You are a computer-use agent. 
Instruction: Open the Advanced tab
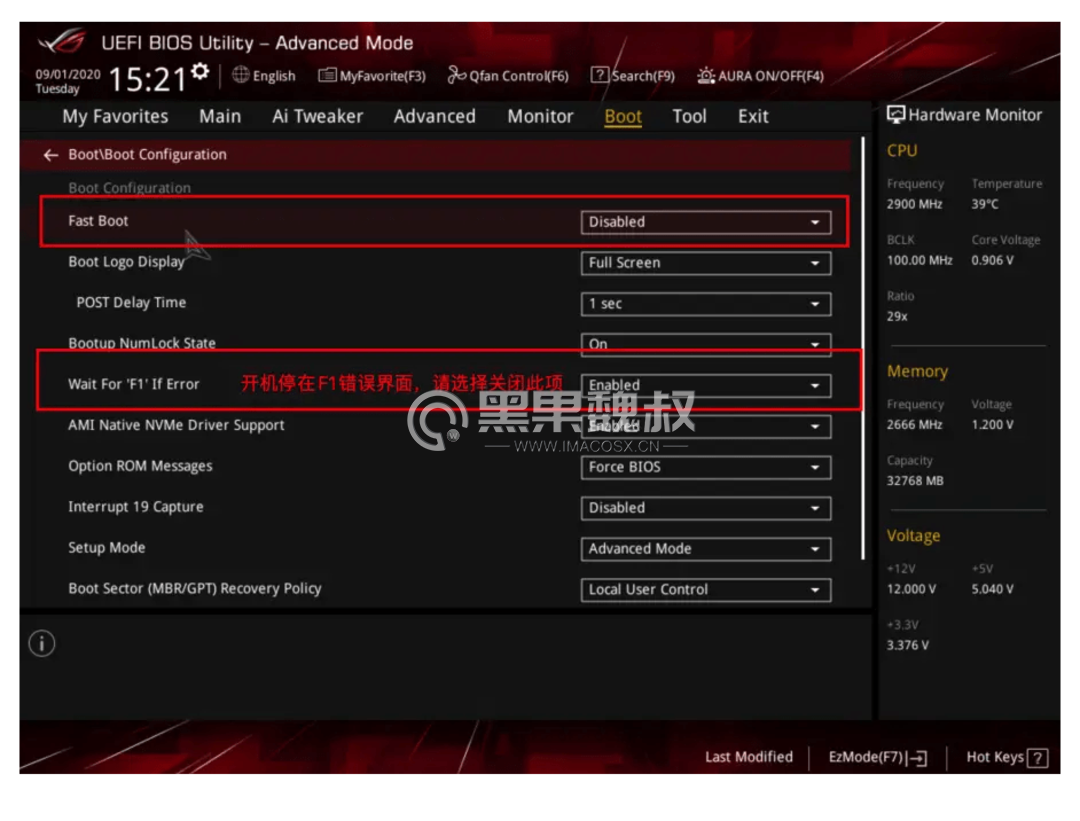[x=435, y=116]
